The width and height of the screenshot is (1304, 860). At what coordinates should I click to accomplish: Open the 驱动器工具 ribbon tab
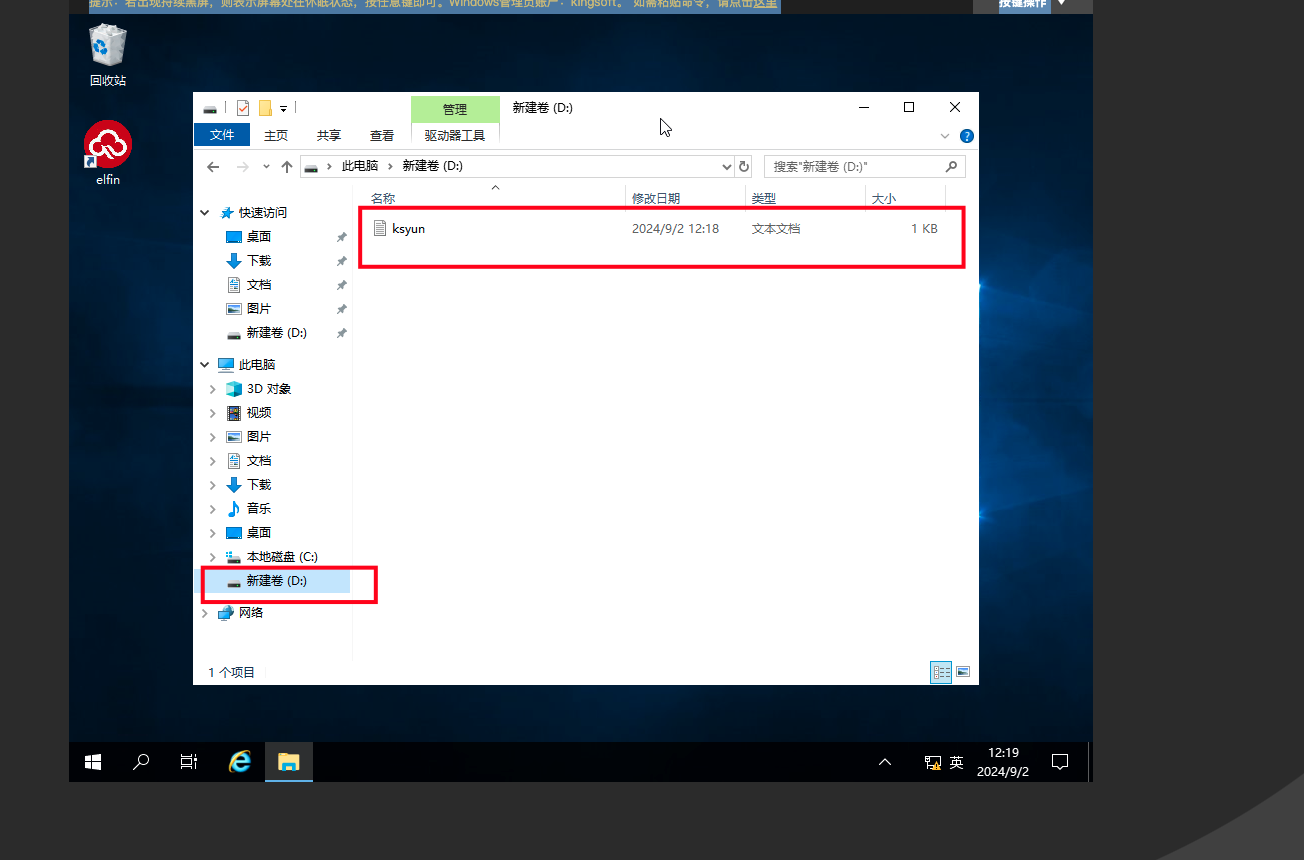tap(455, 135)
